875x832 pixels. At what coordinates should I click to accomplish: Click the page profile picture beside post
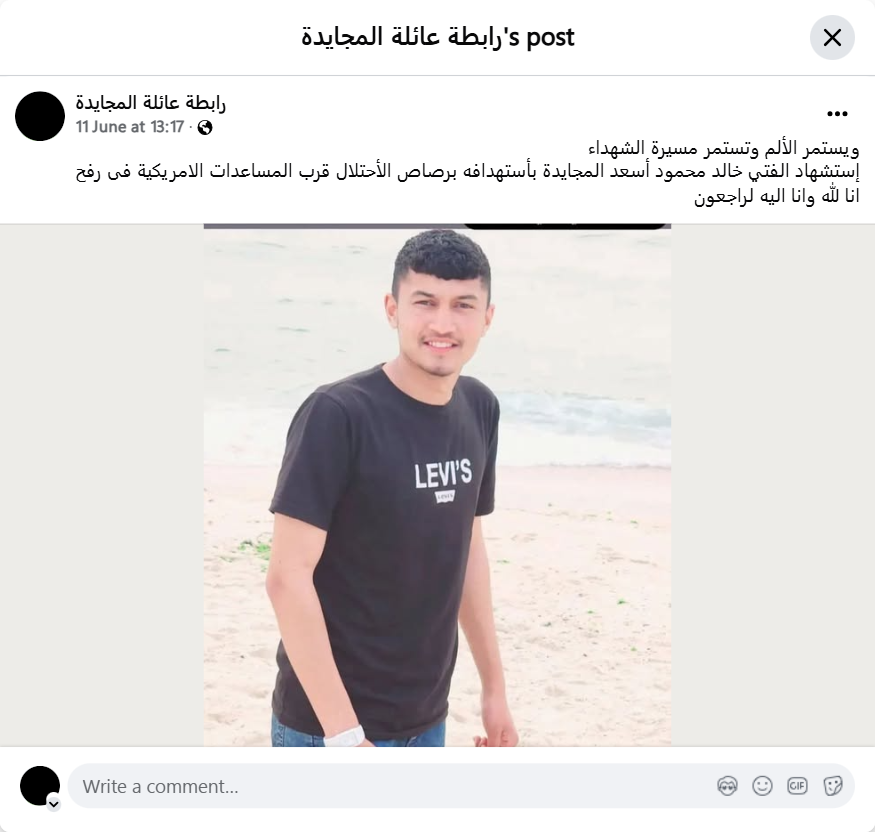click(x=40, y=116)
